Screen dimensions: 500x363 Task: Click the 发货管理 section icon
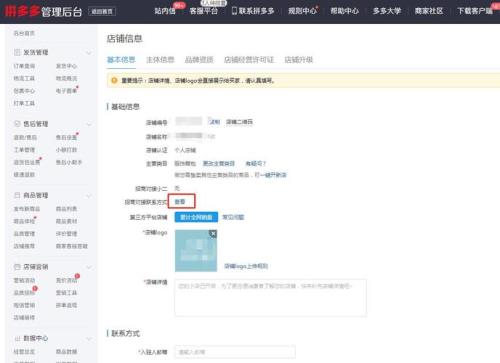pos(17,52)
